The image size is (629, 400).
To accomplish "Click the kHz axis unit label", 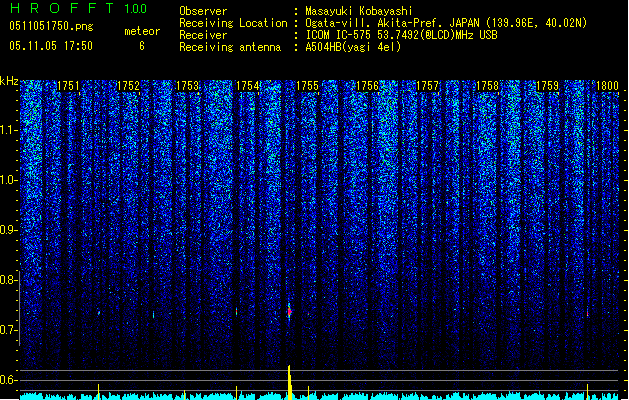I will click(9, 81).
